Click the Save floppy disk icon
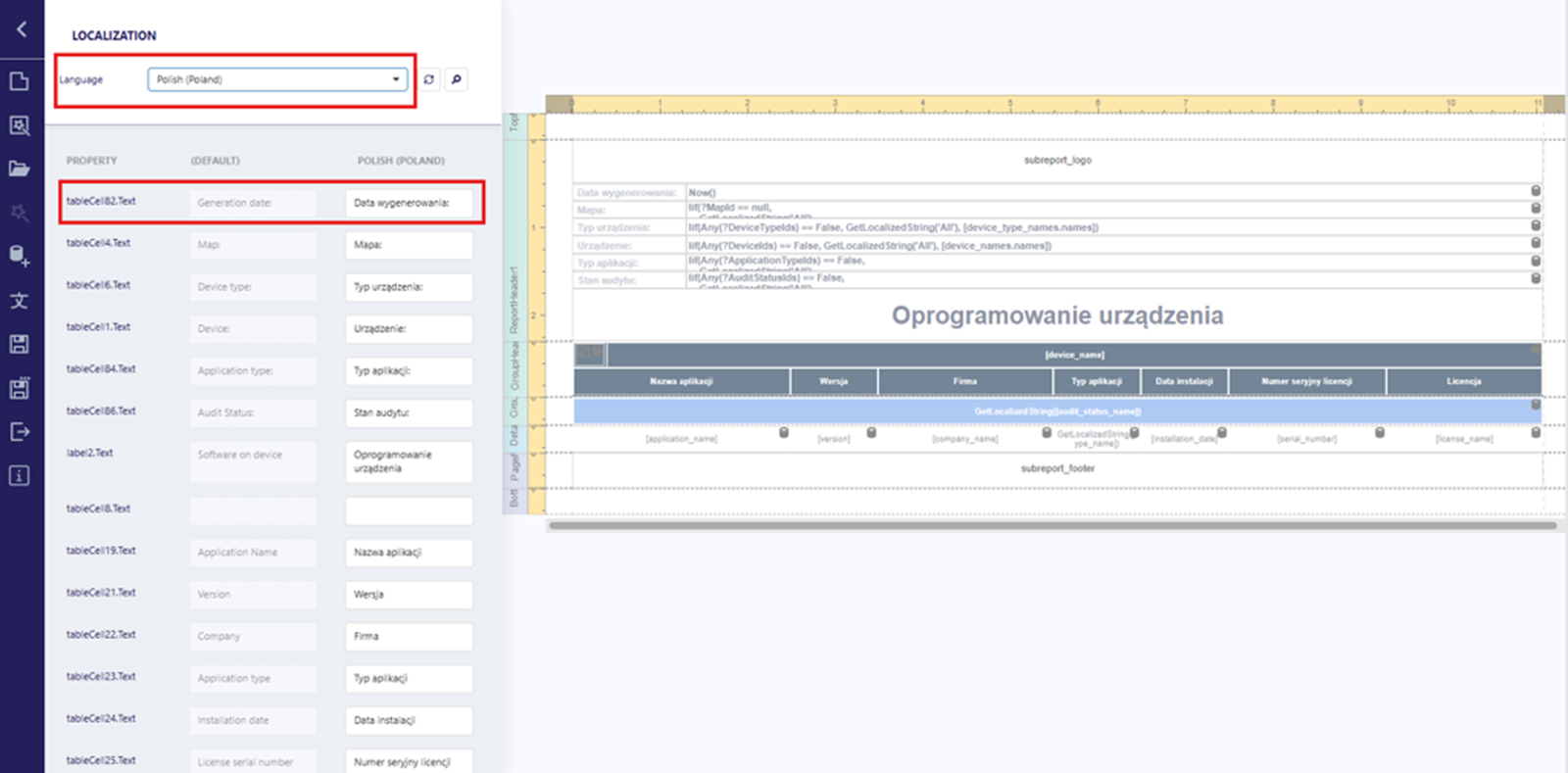1568x773 pixels. coord(20,344)
